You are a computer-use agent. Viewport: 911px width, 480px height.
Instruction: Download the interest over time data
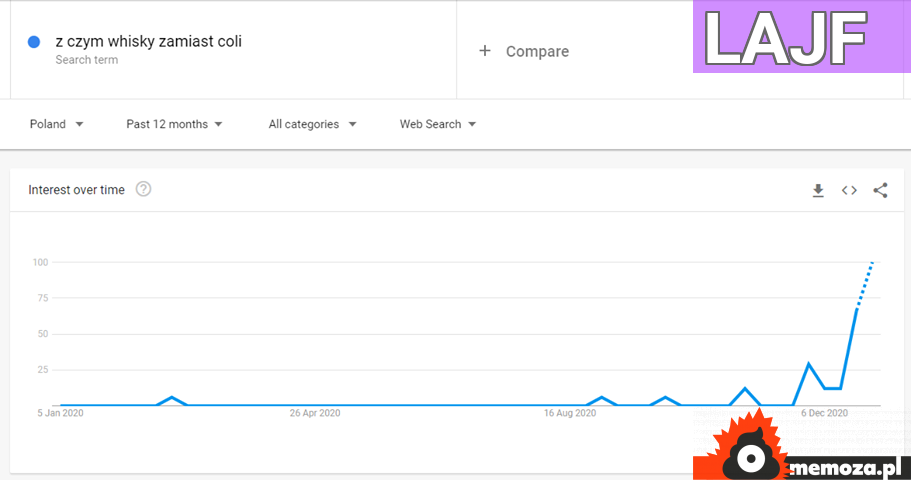pos(818,190)
